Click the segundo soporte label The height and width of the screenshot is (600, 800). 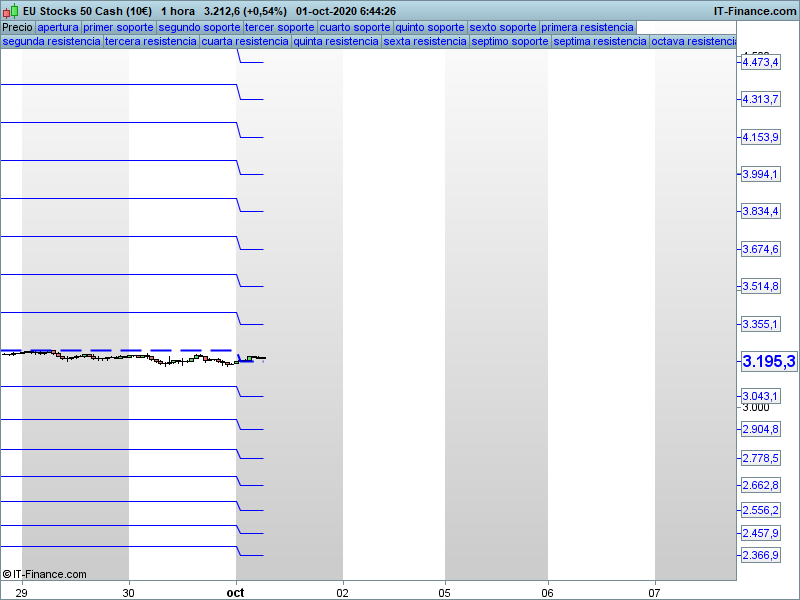pyautogui.click(x=199, y=27)
